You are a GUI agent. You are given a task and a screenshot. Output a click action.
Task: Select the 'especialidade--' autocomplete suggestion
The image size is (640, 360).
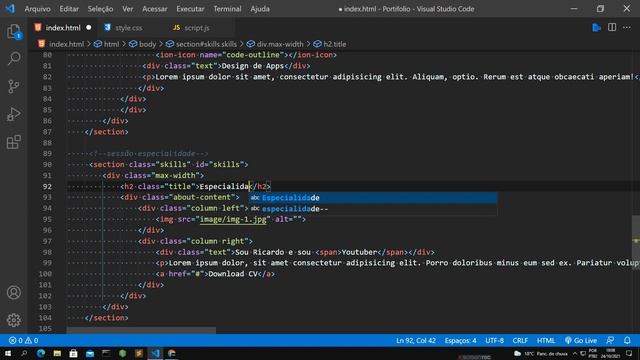[373, 209]
